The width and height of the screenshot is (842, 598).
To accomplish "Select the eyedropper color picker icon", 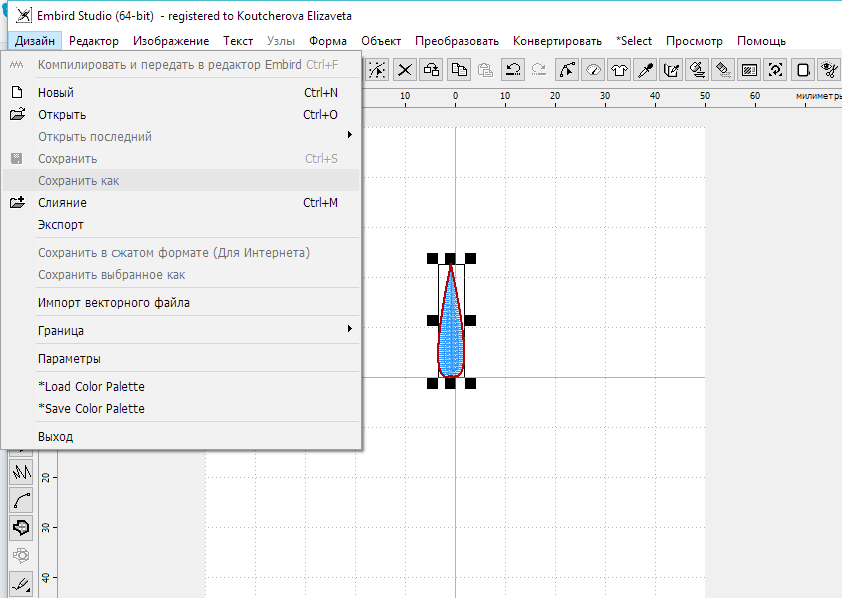I will [x=645, y=70].
